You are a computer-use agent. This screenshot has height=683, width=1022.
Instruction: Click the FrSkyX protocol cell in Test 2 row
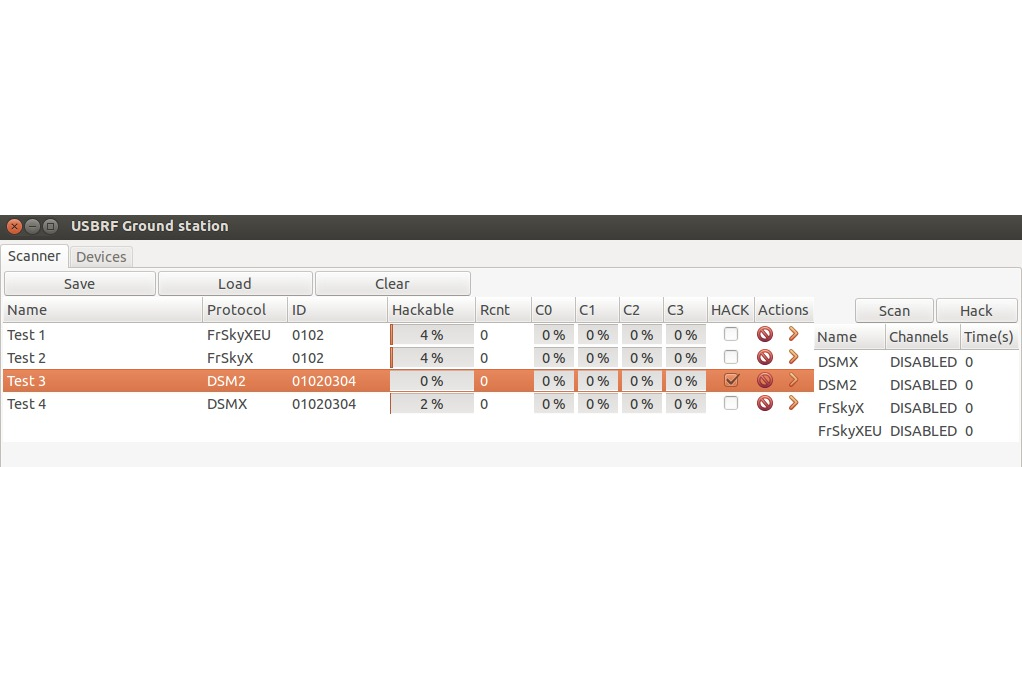click(230, 358)
